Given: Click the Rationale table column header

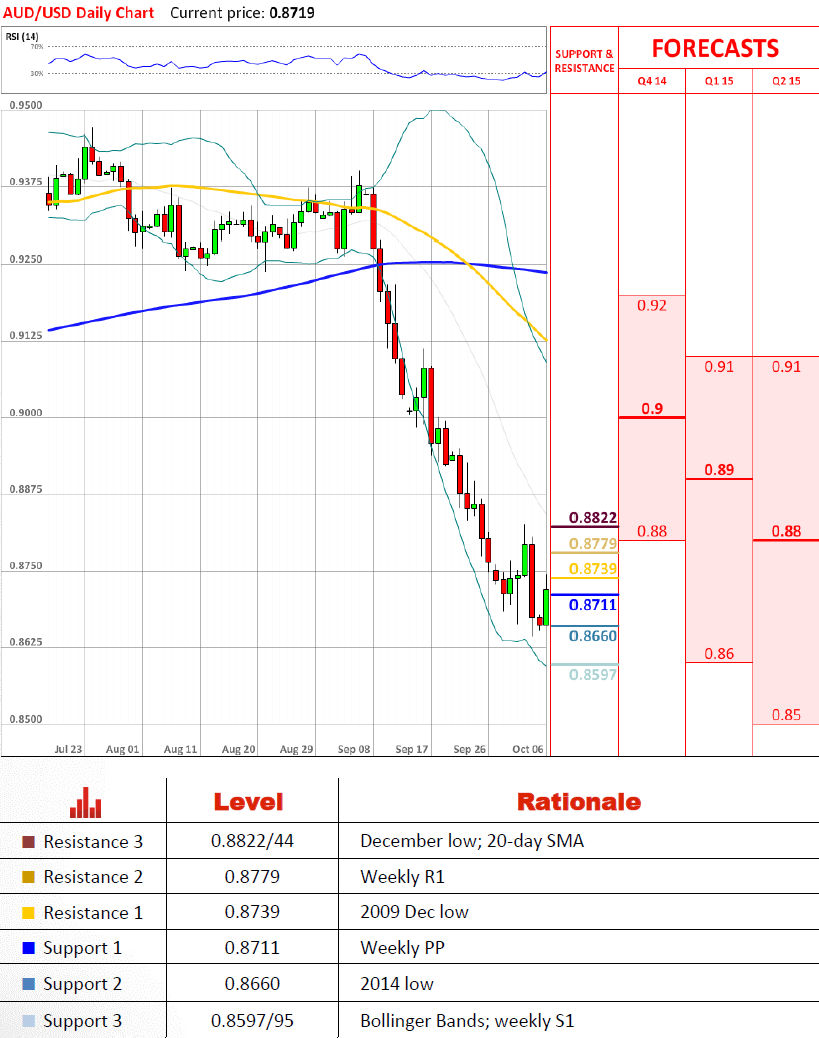Looking at the screenshot, I should [x=578, y=801].
